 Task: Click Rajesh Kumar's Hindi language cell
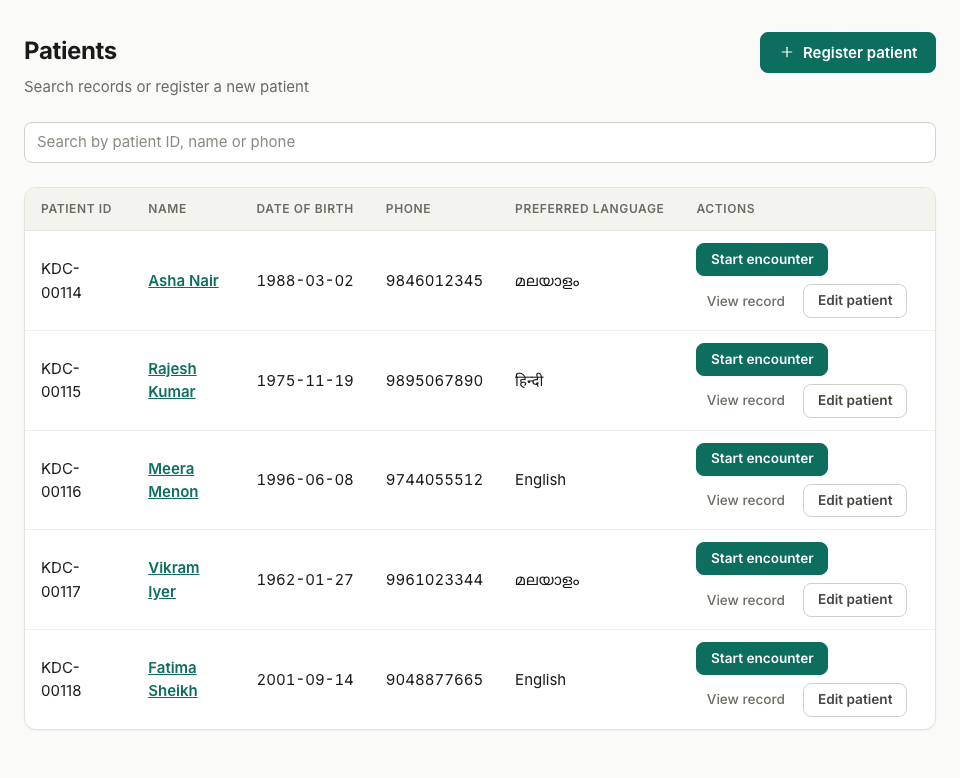529,381
